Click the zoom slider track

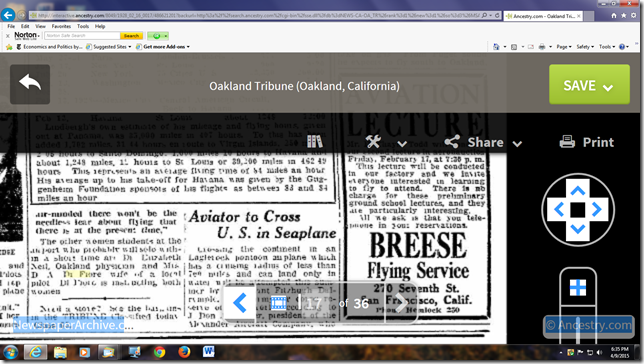point(578,329)
